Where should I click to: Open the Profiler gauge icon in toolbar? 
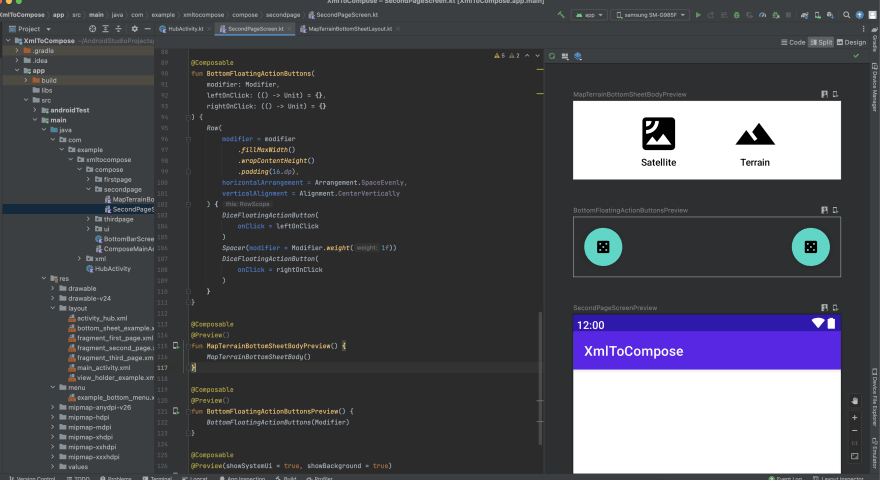[x=763, y=15]
